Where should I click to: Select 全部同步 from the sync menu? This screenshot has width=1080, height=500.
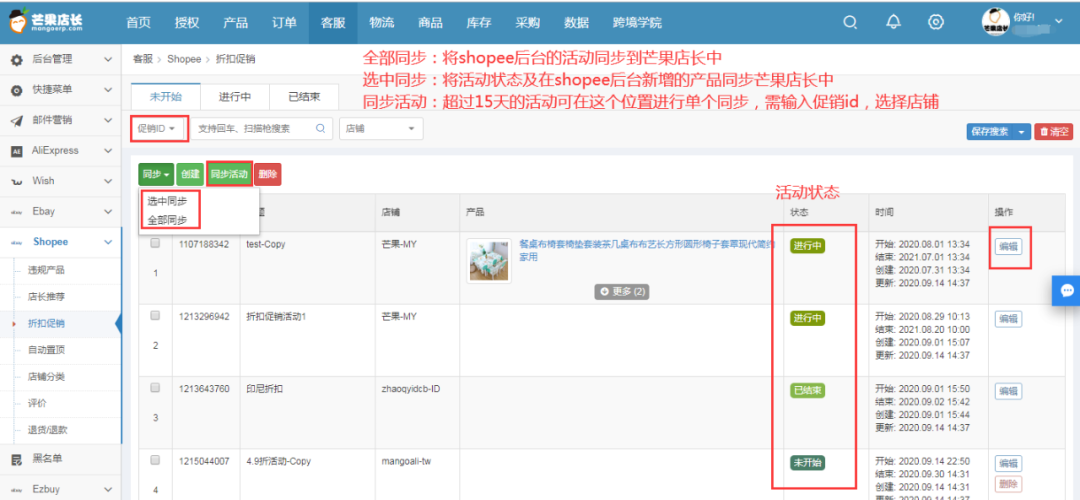[x=167, y=219]
